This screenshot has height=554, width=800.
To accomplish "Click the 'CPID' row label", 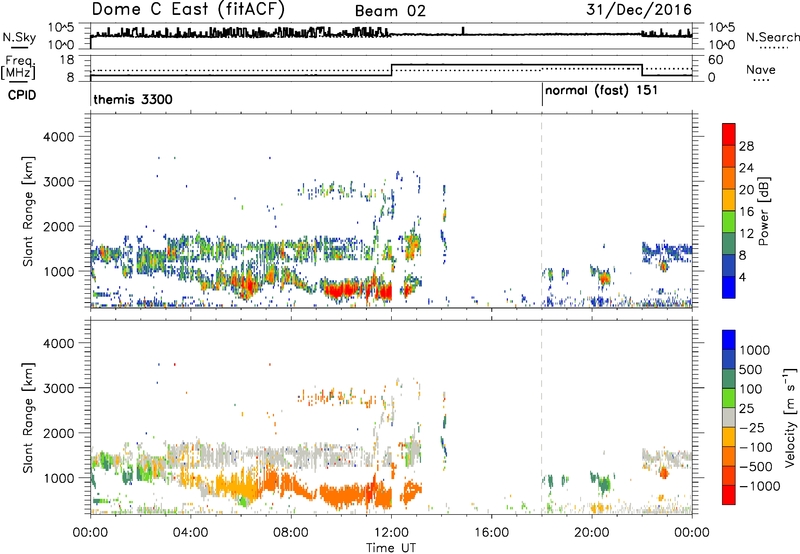I will [22, 95].
